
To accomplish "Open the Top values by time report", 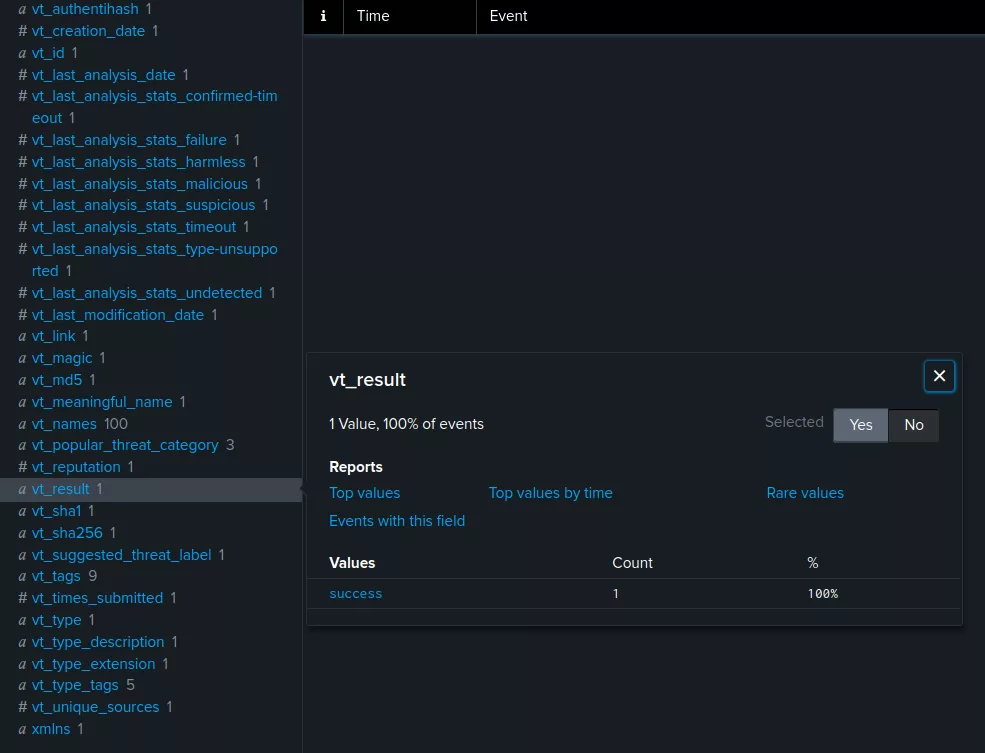I will (550, 493).
